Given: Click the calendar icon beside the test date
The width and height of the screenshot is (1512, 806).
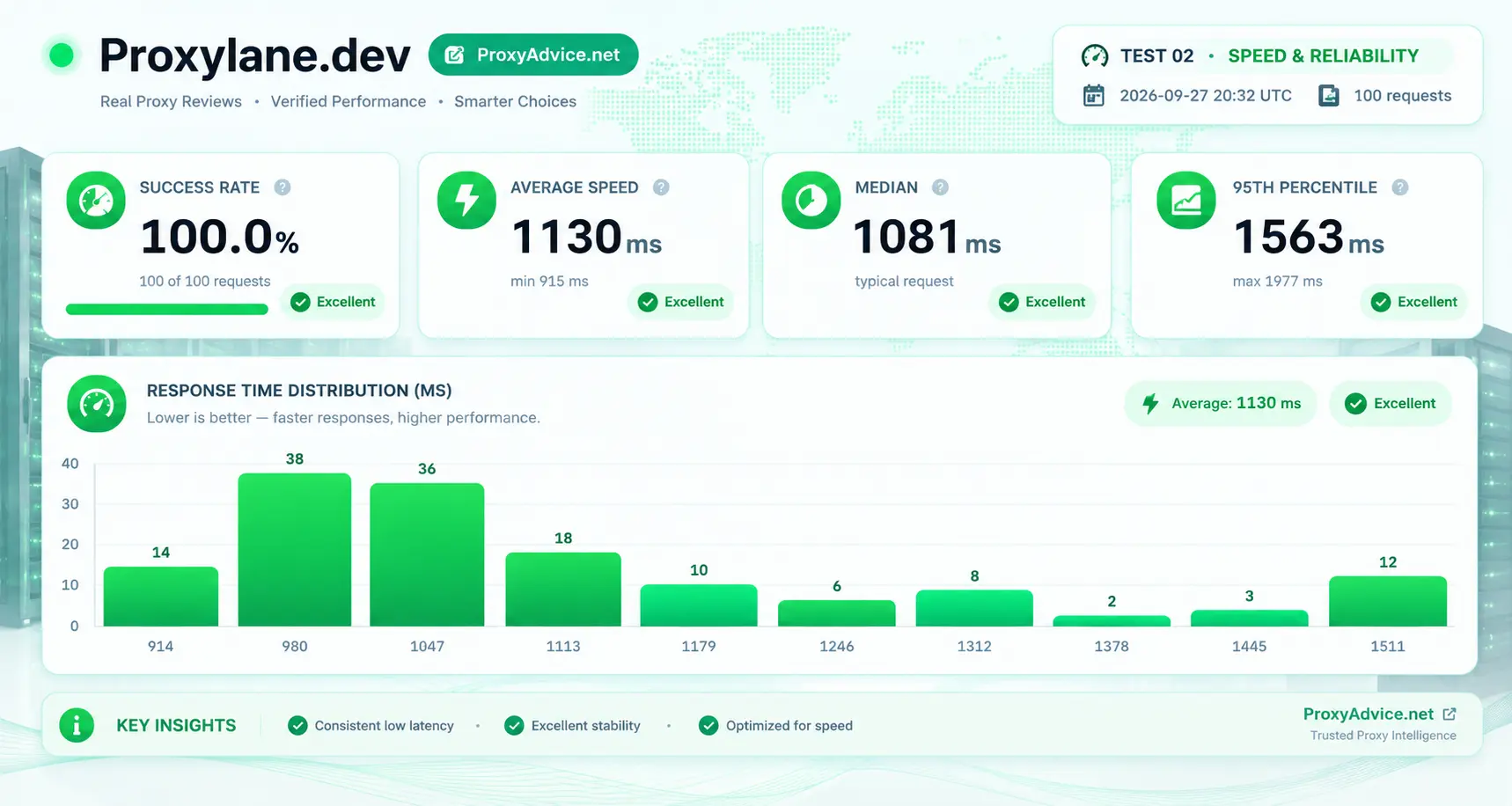Looking at the screenshot, I should point(1093,95).
